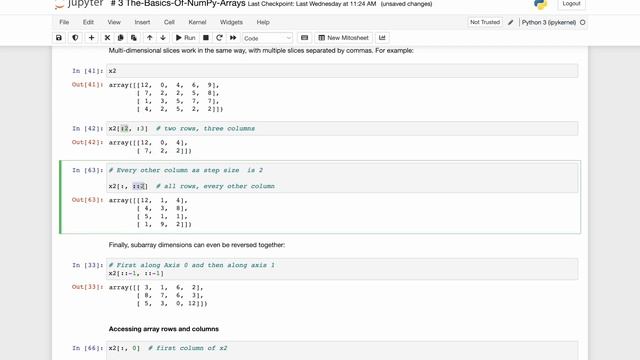Cut selected cells with scissors icon
The width and height of the screenshot is (640, 360).
pos(107,38)
